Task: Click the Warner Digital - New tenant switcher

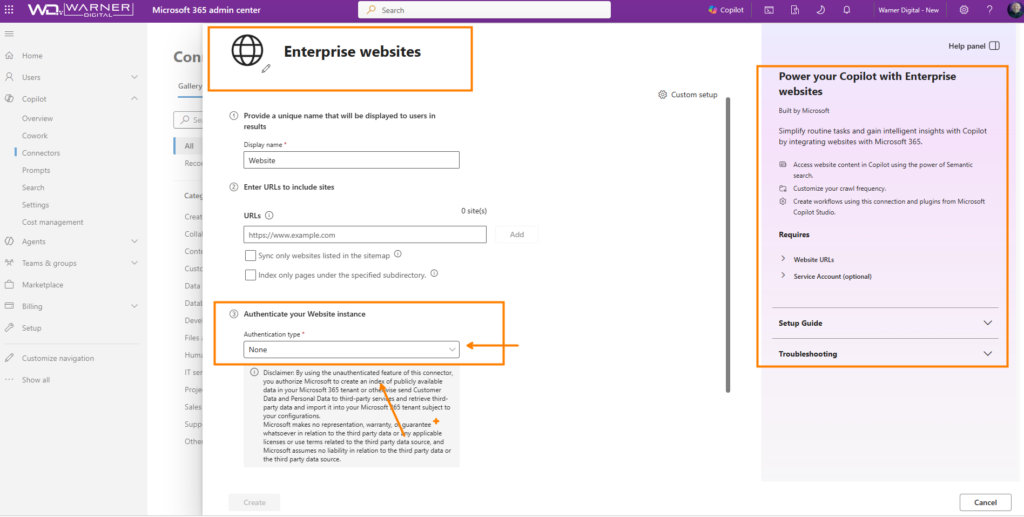Action: [908, 10]
